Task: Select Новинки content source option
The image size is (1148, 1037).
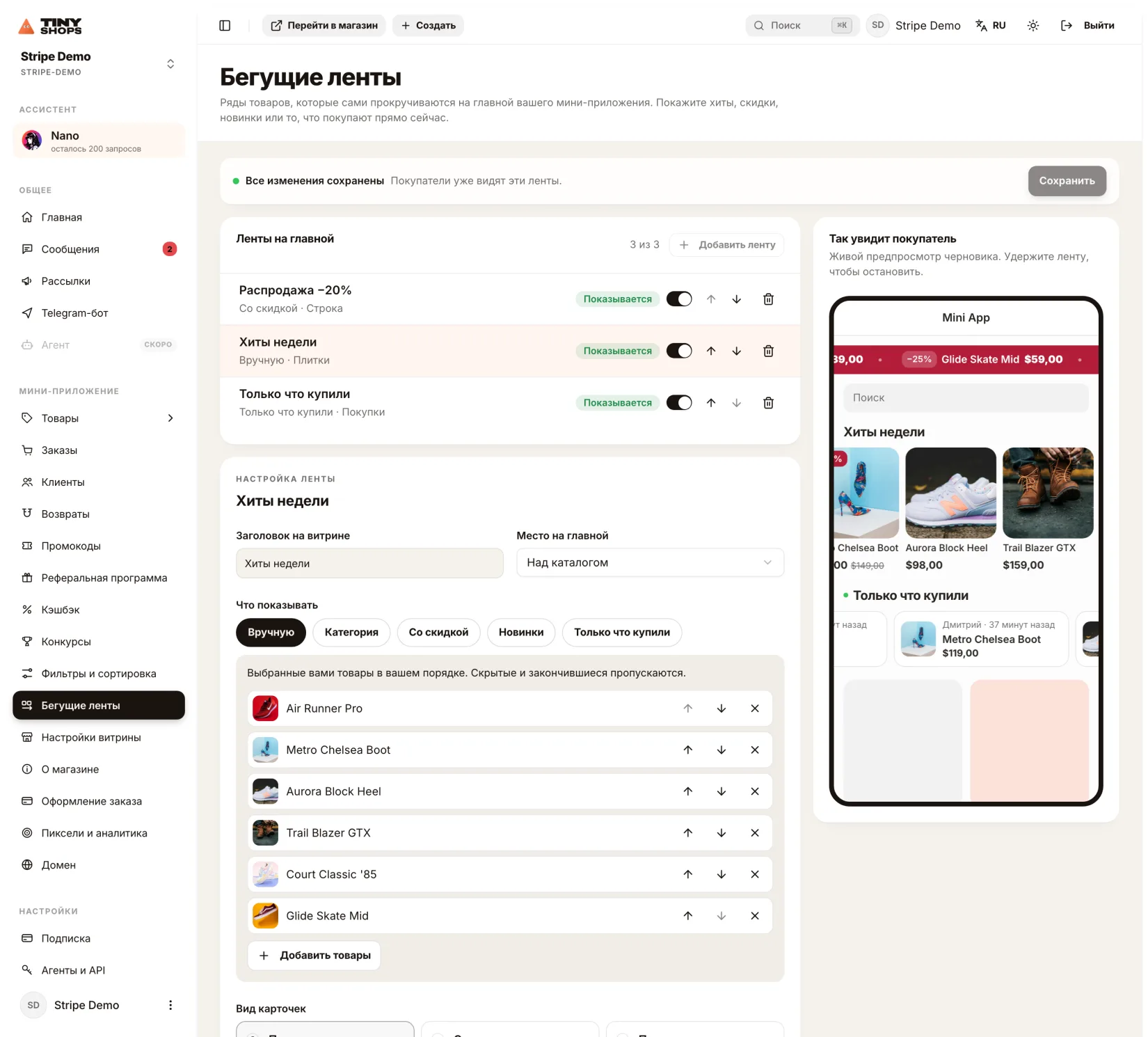Action: point(521,633)
